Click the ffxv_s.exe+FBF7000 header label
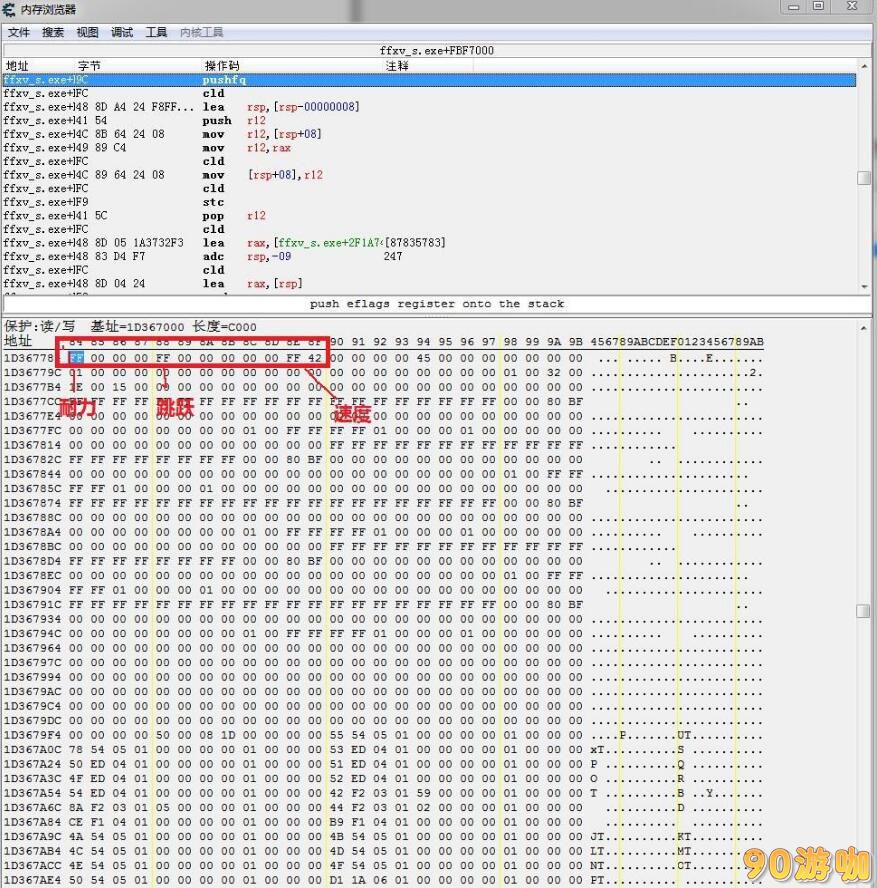877x888 pixels. (x=437, y=50)
